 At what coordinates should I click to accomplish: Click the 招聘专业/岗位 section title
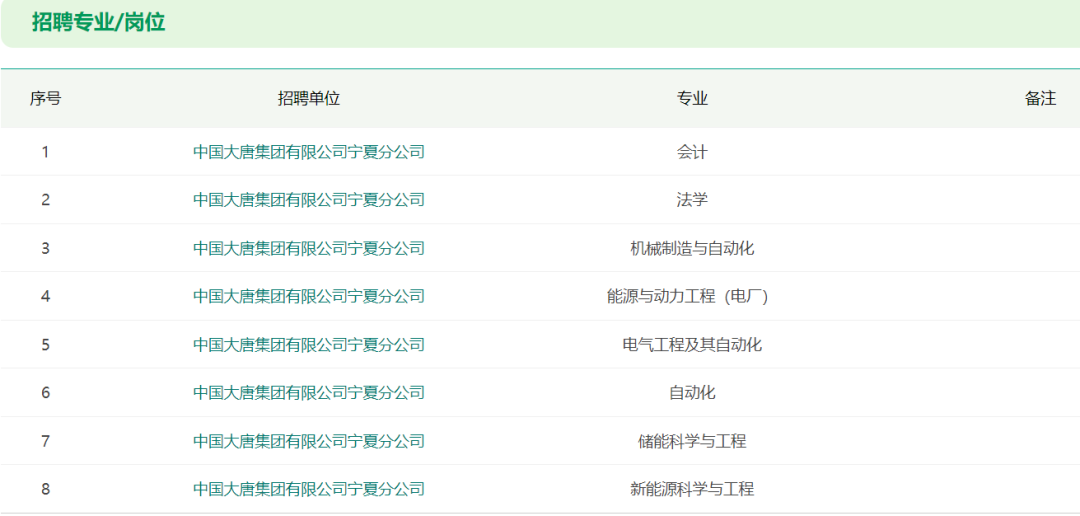coord(98,22)
